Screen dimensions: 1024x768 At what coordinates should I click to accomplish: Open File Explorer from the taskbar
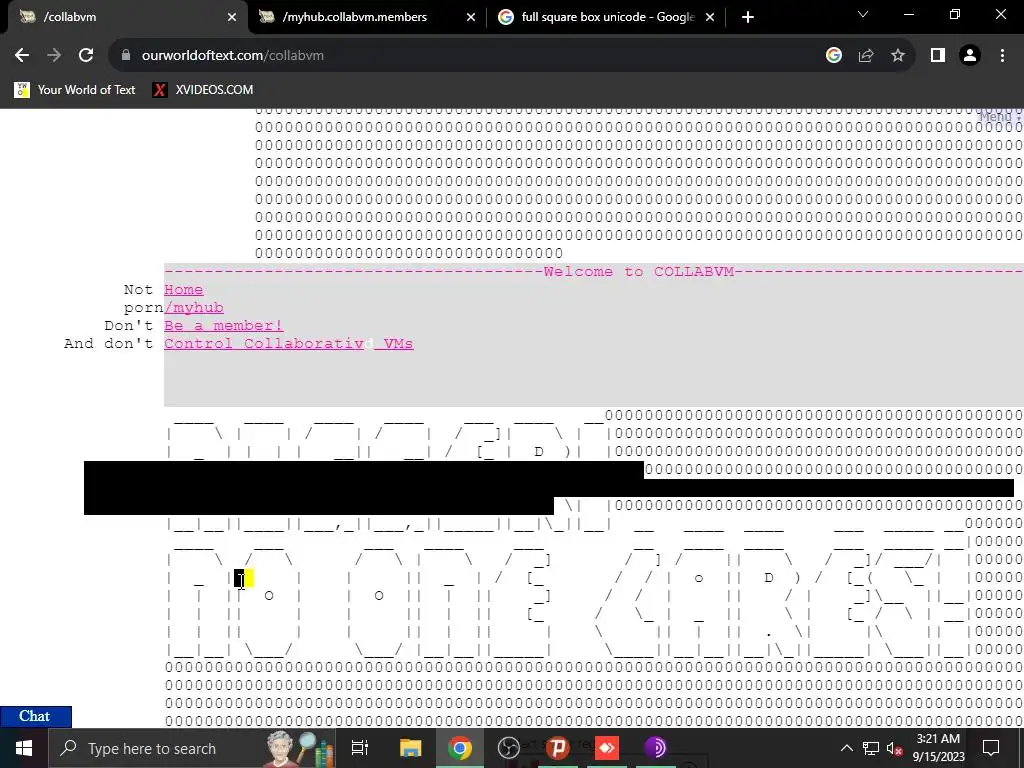click(x=411, y=748)
